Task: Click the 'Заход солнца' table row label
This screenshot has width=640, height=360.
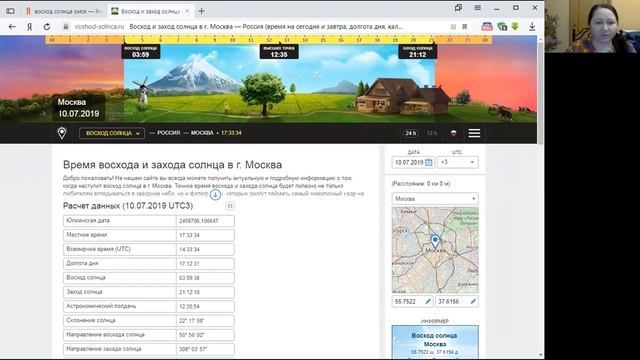Action: (84, 292)
